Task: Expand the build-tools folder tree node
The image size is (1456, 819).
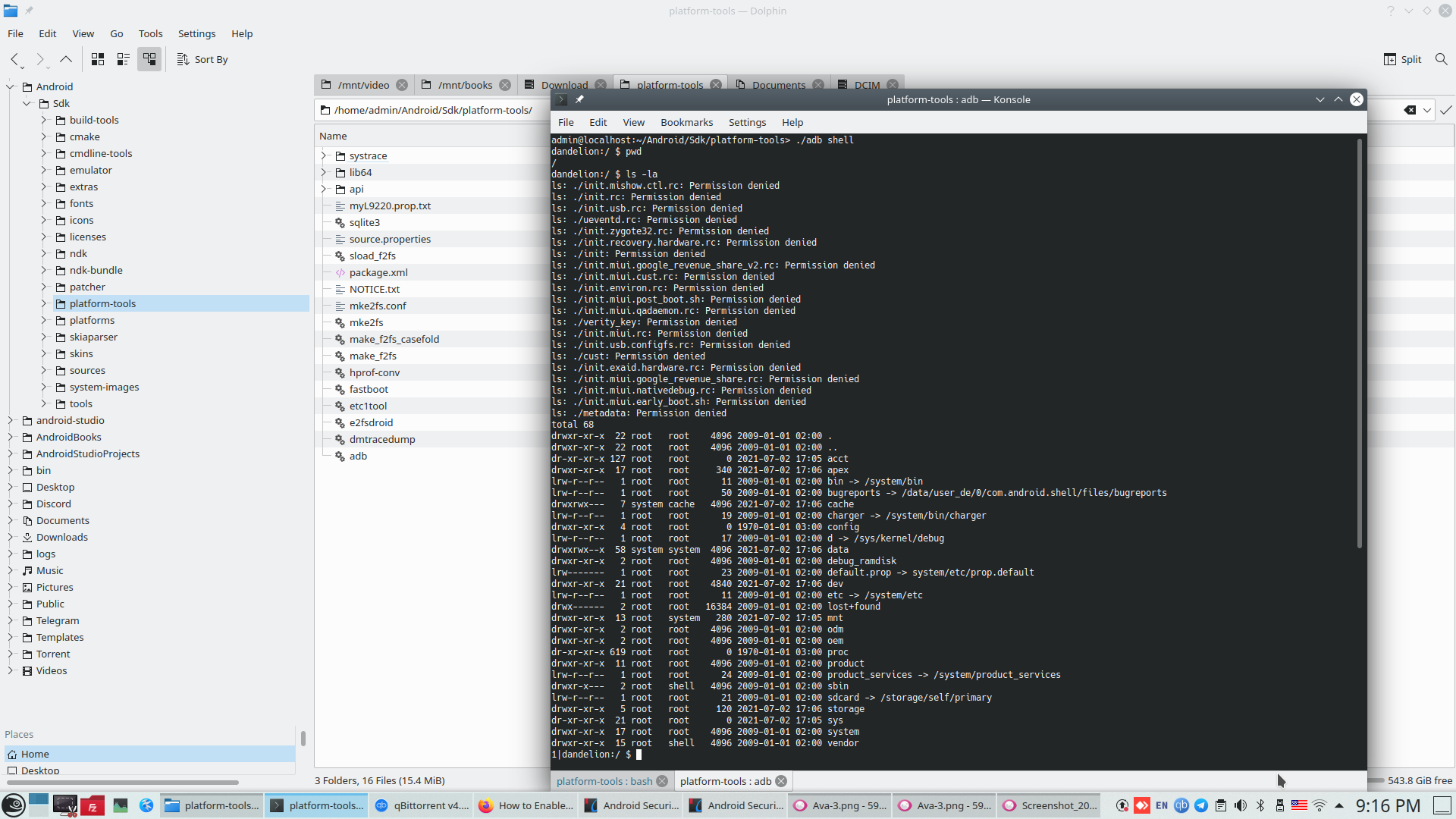Action: click(x=44, y=120)
